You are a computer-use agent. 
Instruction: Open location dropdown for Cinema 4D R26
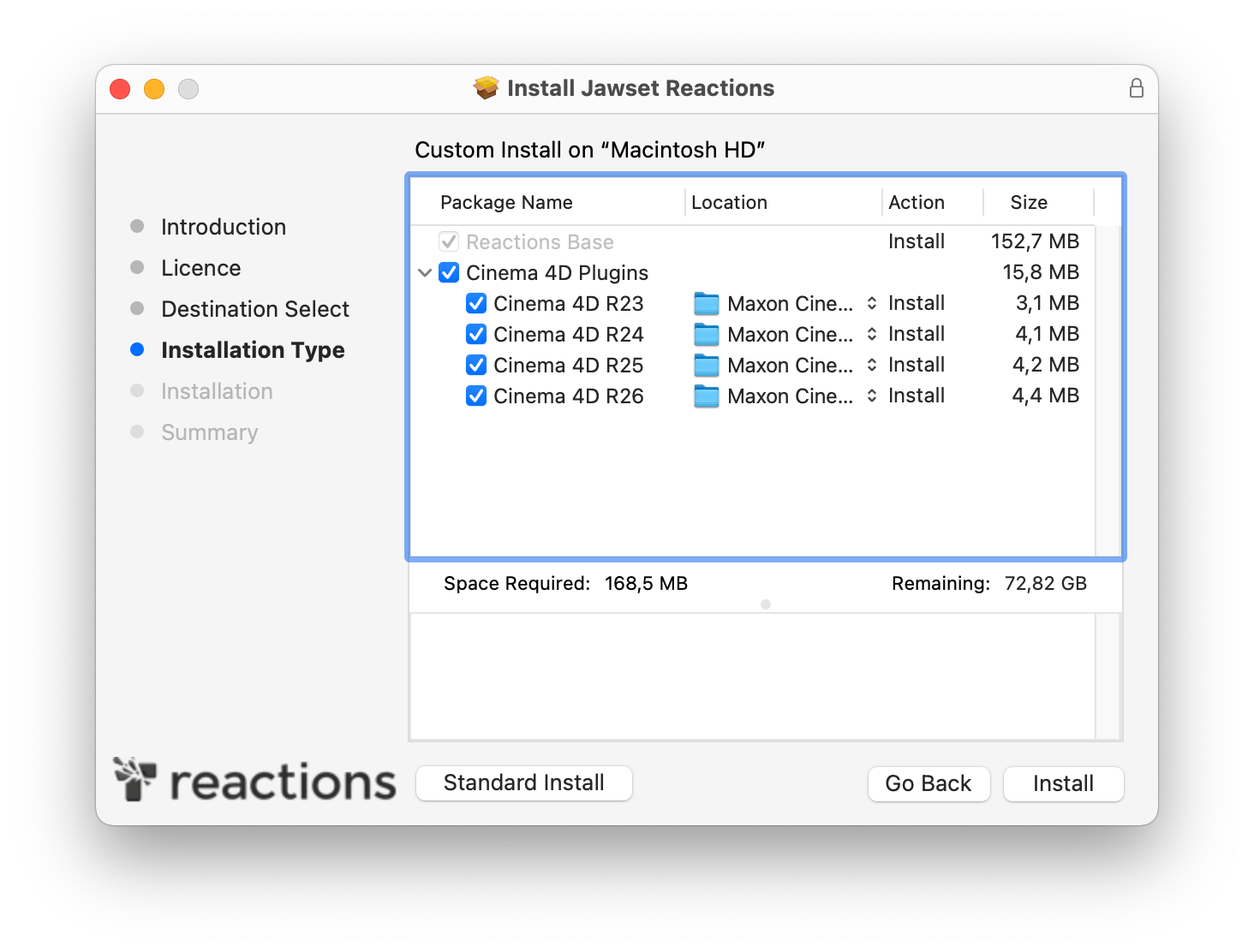[x=872, y=396]
